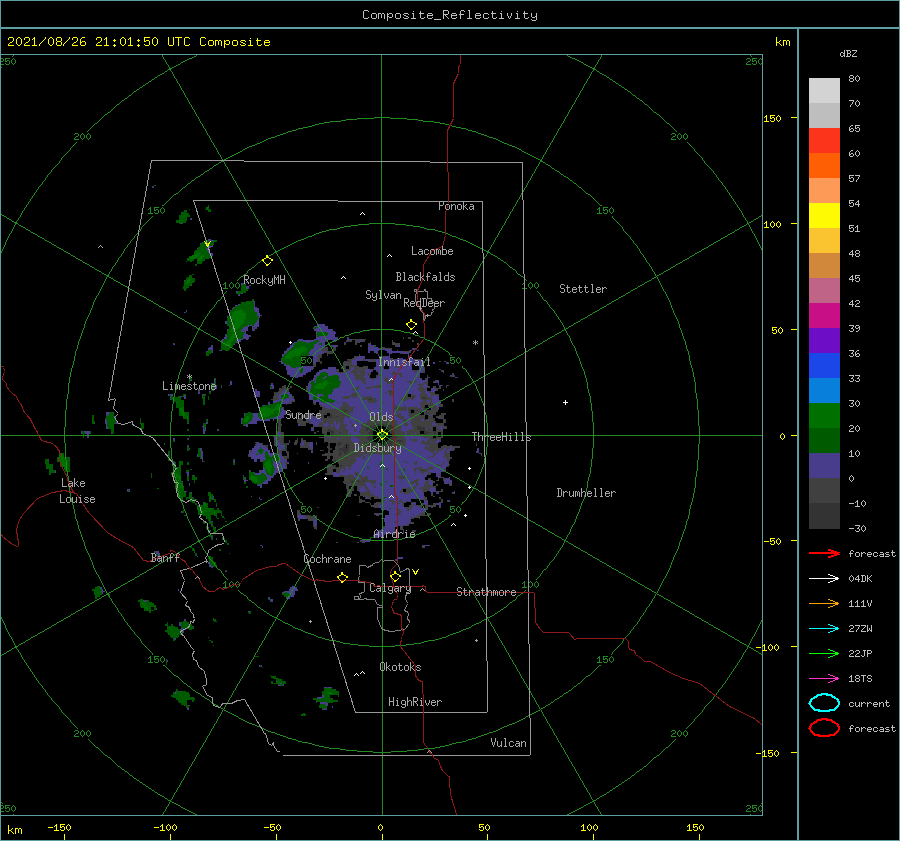Select the bright yellow 51-54 dBZ swatch
The image size is (900, 841).
(x=824, y=216)
